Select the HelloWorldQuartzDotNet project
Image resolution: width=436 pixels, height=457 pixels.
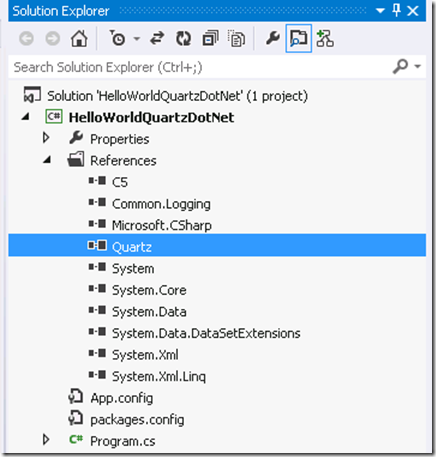[x=151, y=118]
